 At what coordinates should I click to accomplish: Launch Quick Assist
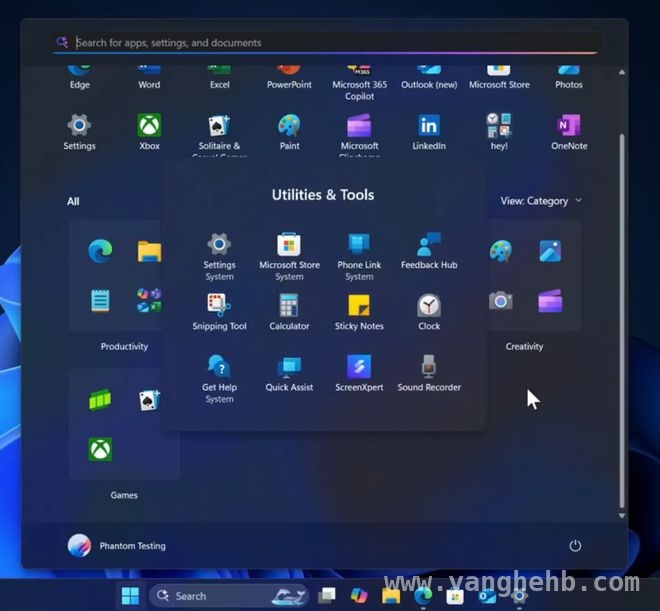pyautogui.click(x=289, y=373)
